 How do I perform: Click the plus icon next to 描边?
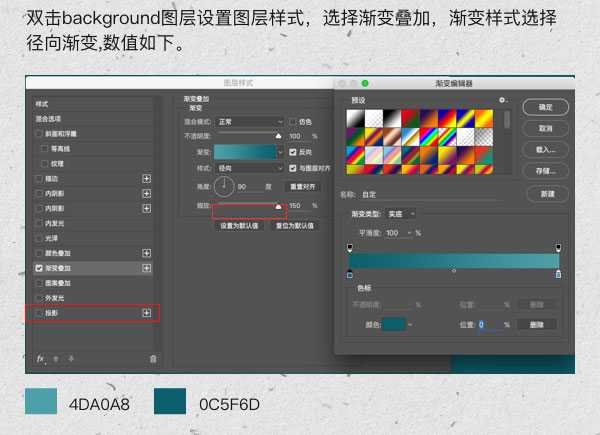coord(146,178)
